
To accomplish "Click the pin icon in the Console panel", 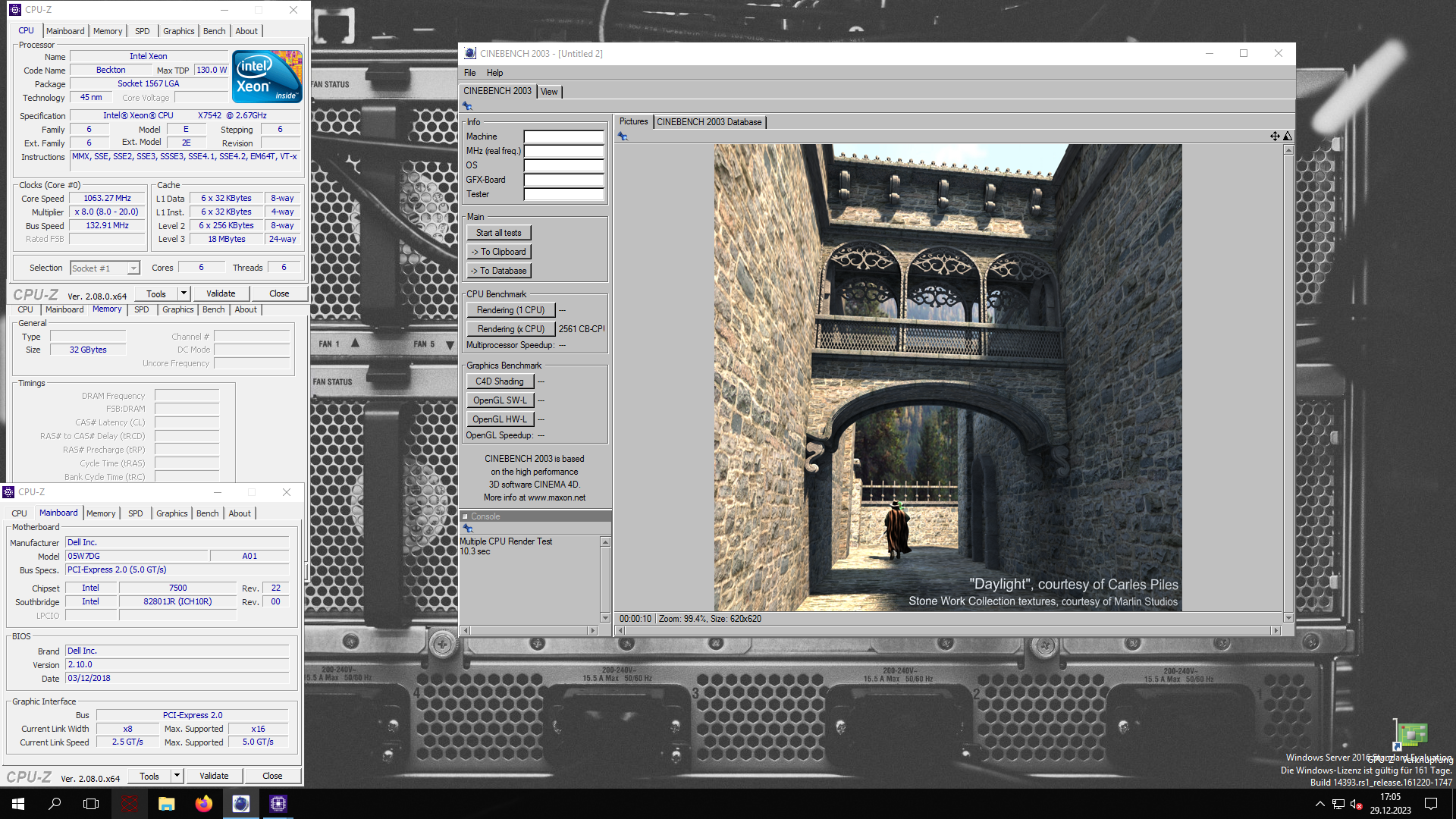I will [467, 529].
